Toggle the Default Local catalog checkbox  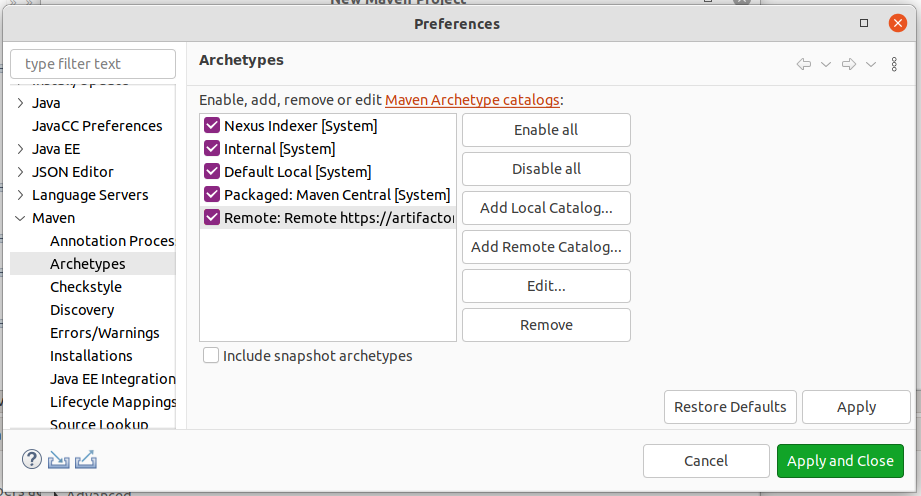212,172
